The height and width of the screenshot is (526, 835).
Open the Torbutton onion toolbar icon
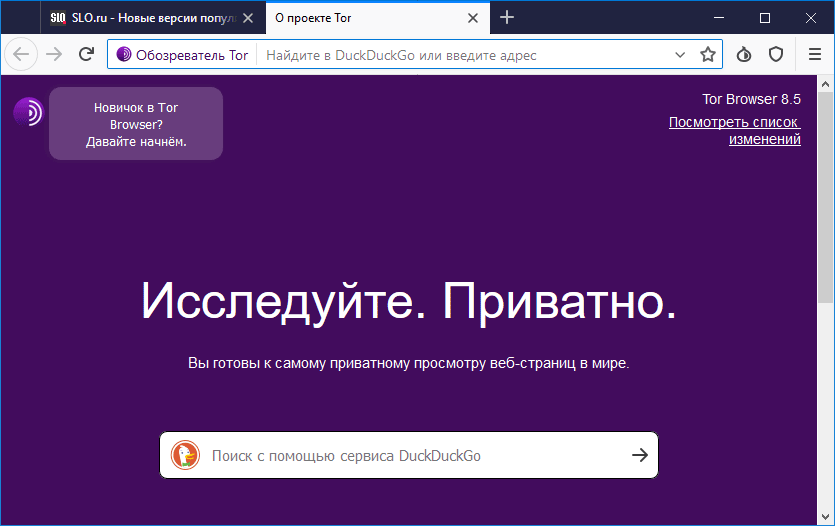click(x=744, y=54)
